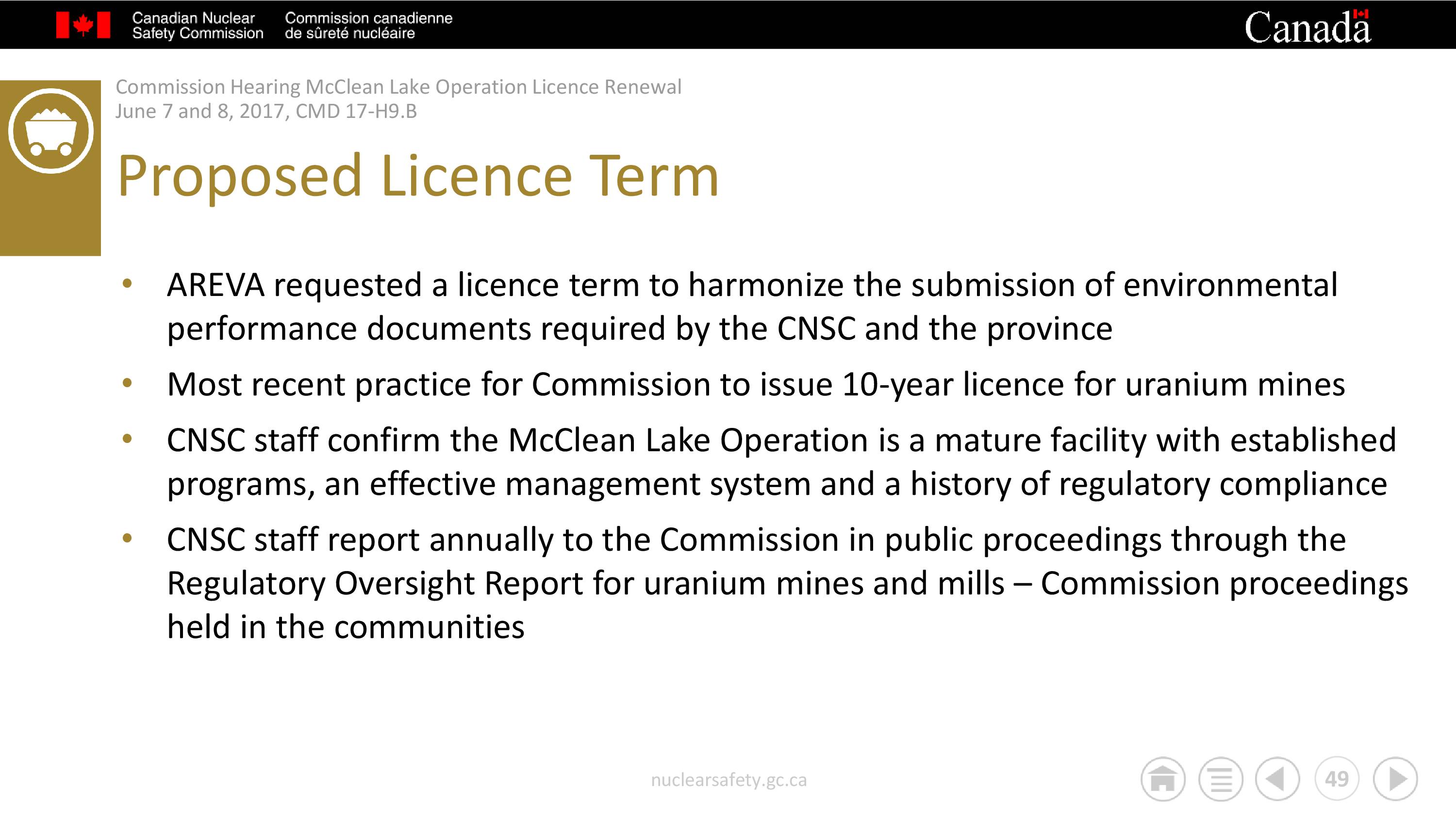Click the slide number 49 indicator

[1336, 779]
